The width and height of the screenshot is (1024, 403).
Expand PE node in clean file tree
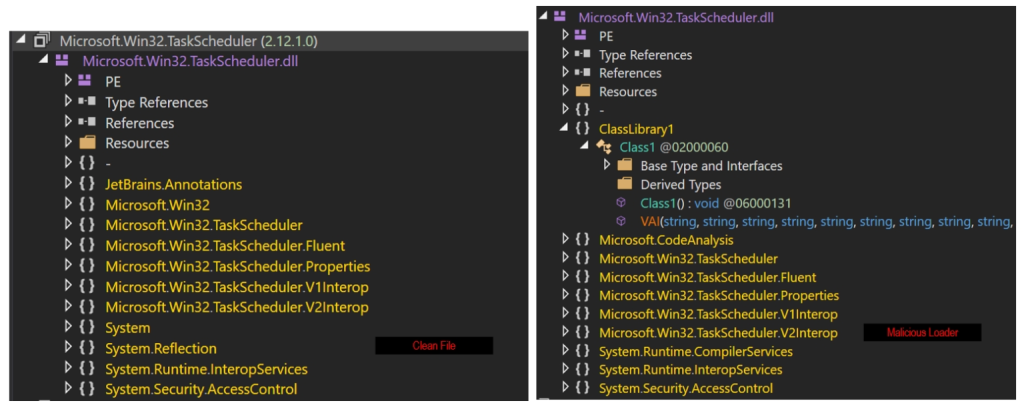point(68,82)
